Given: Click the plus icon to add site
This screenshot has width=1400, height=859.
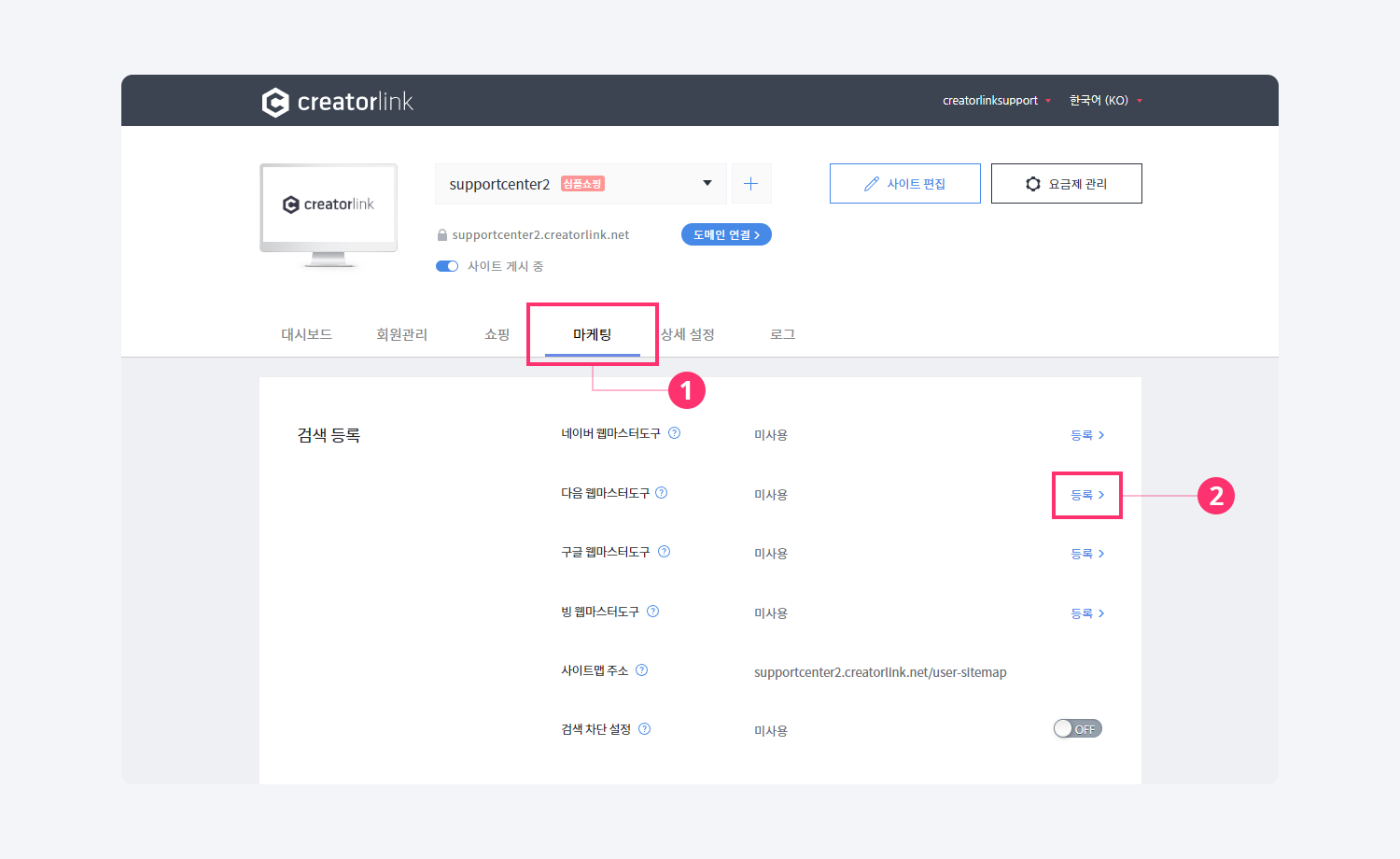Looking at the screenshot, I should (x=751, y=184).
